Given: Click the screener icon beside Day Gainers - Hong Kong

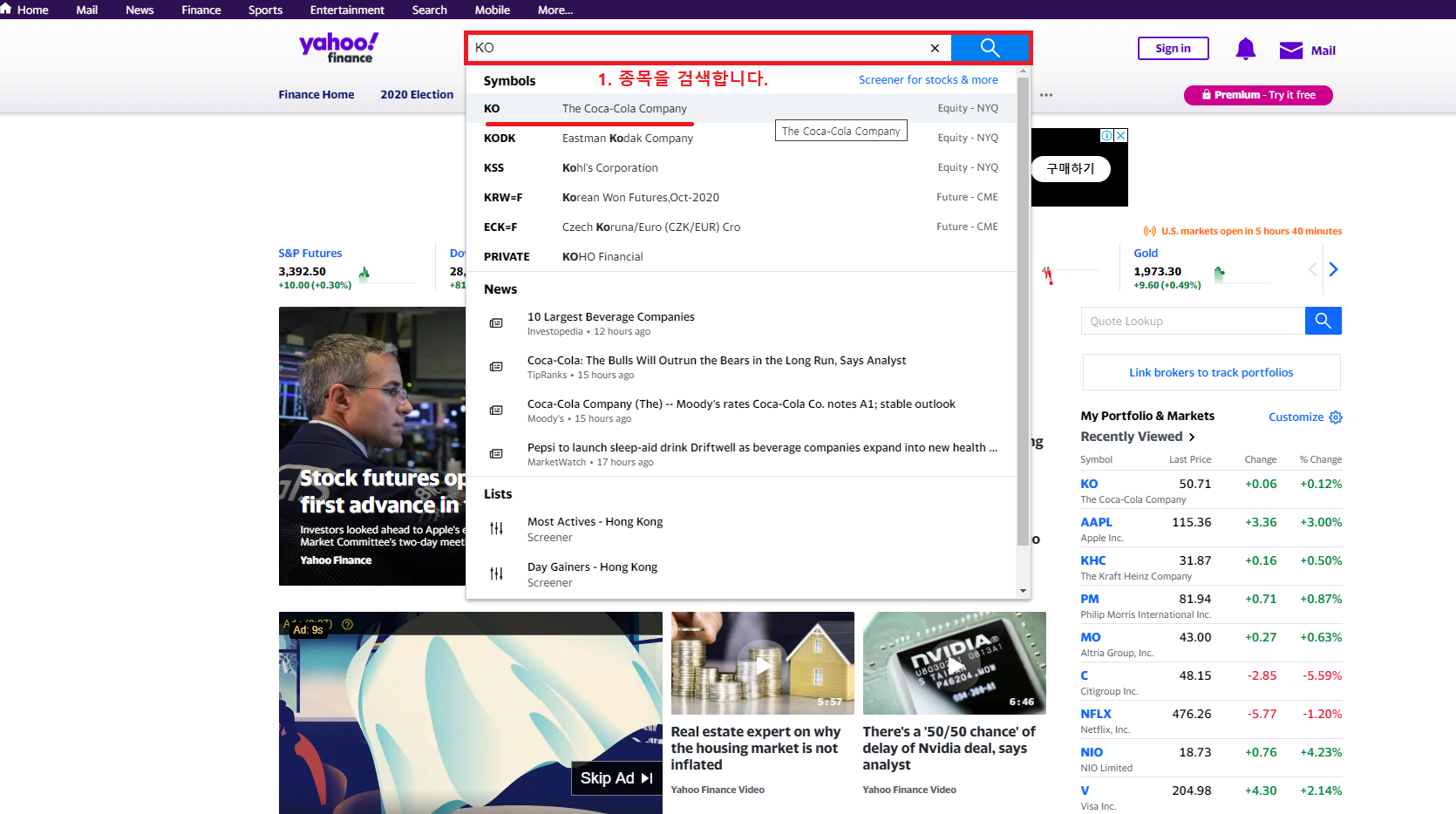Looking at the screenshot, I should click(496, 573).
